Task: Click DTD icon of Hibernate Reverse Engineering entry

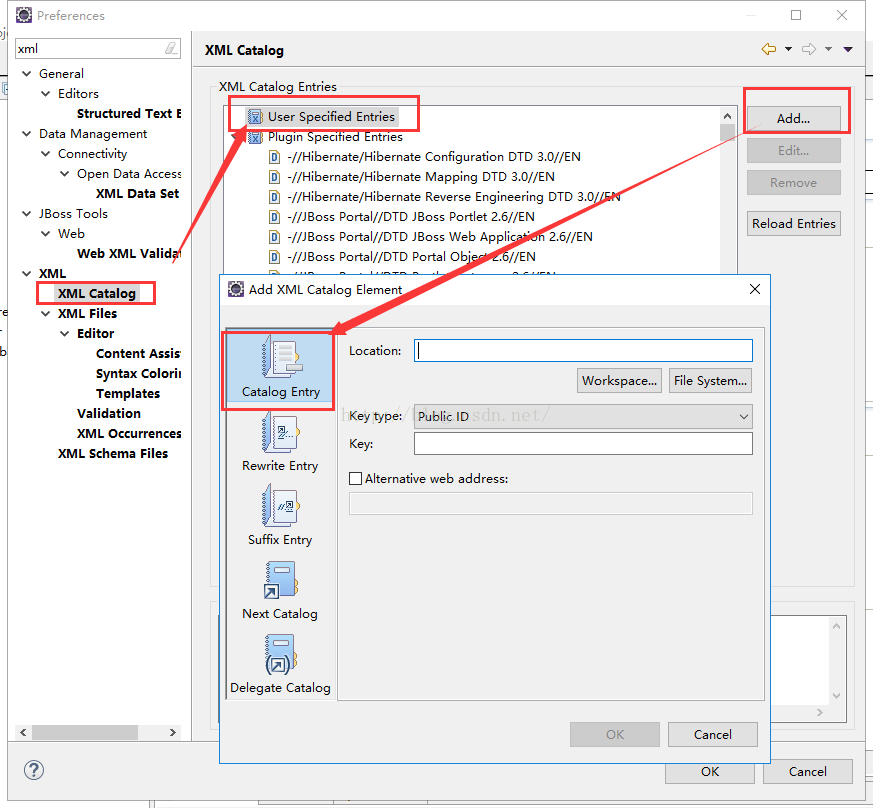Action: coord(274,197)
